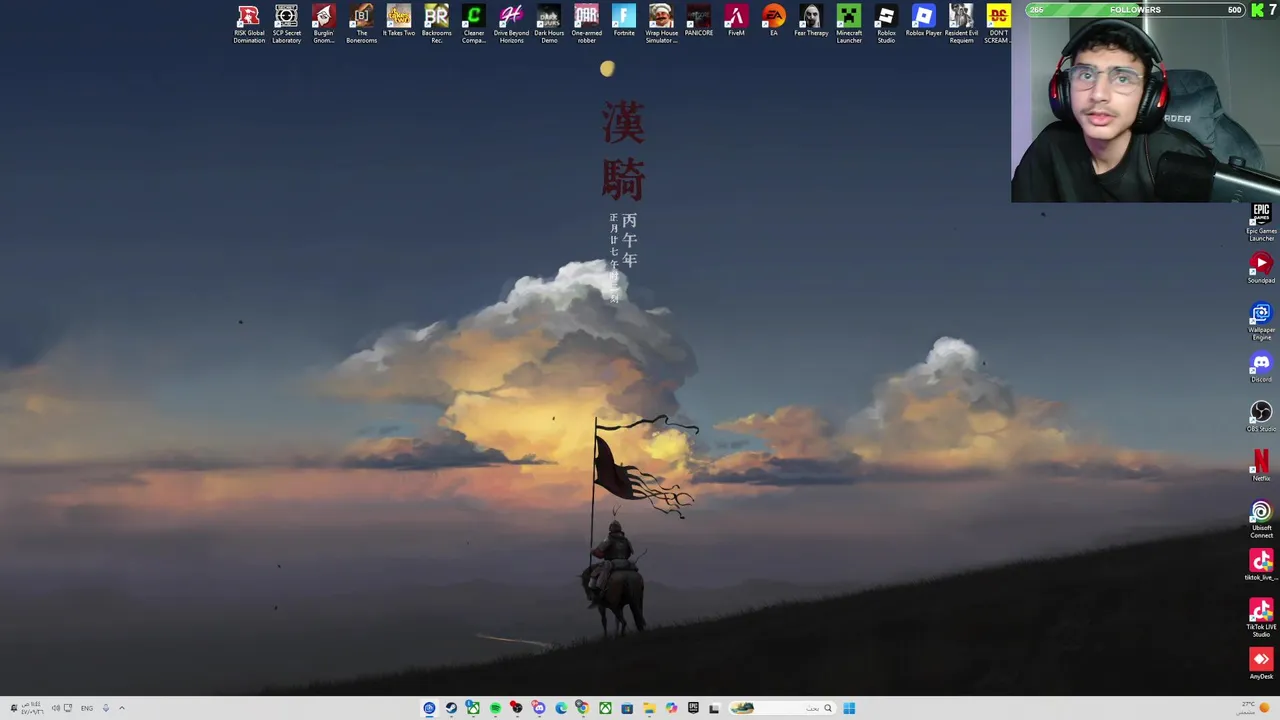Open FiveM desktop shortcut
The image size is (1280, 720).
[736, 21]
